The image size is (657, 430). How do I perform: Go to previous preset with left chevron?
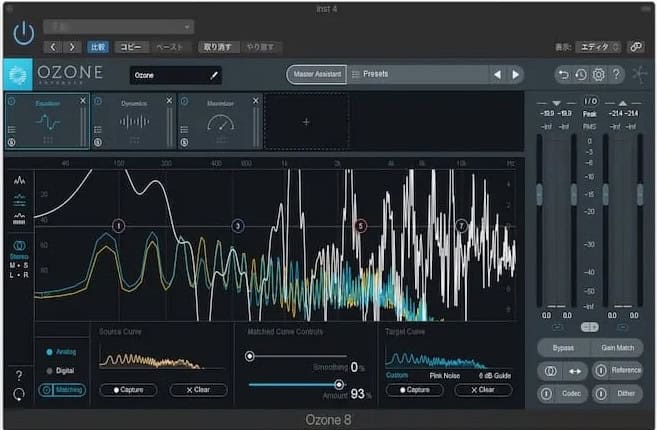coord(53,47)
